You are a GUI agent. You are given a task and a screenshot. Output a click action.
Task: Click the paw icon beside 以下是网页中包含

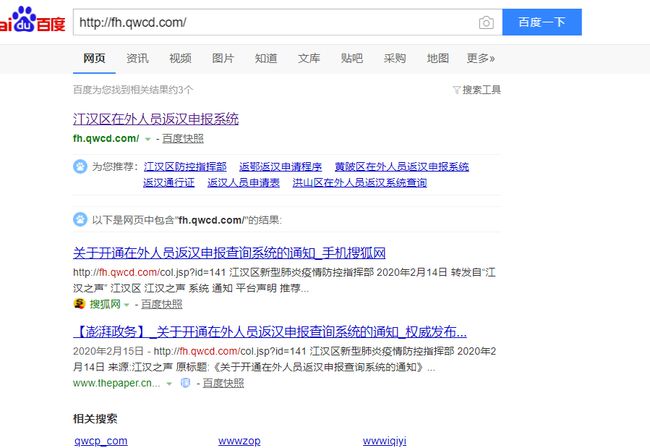pyautogui.click(x=80, y=219)
